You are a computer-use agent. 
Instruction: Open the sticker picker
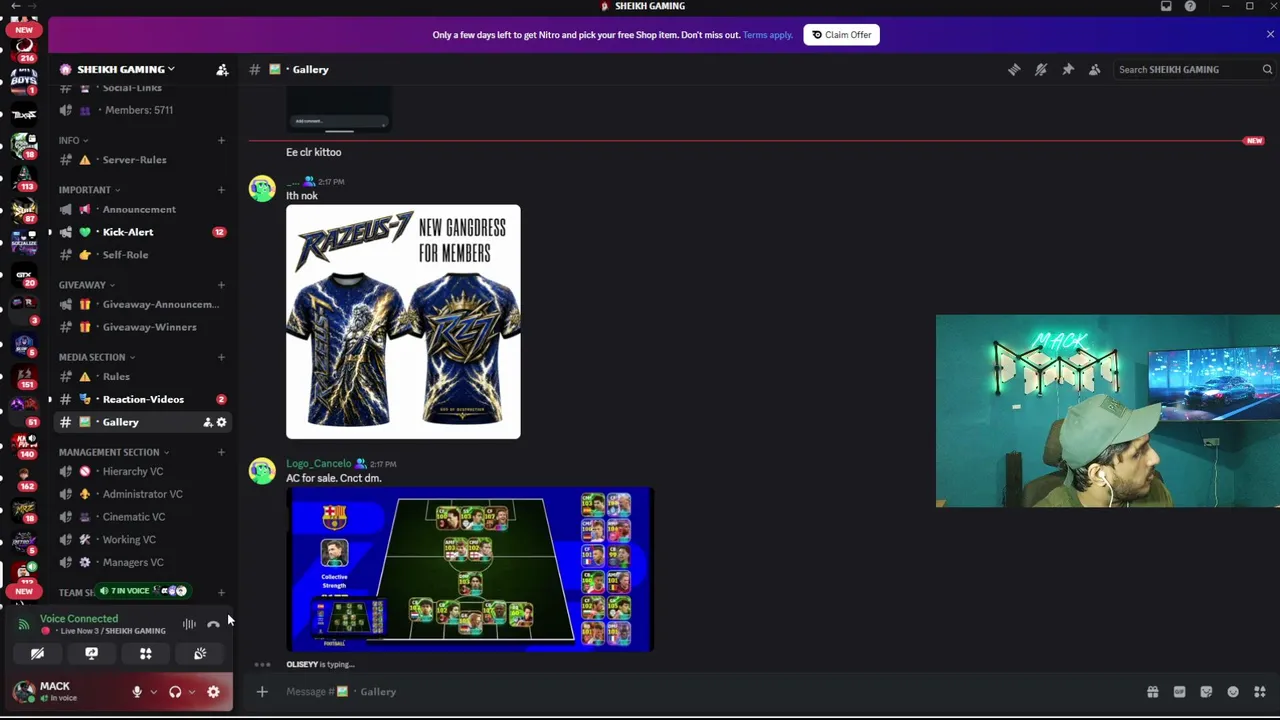pyautogui.click(x=1206, y=692)
